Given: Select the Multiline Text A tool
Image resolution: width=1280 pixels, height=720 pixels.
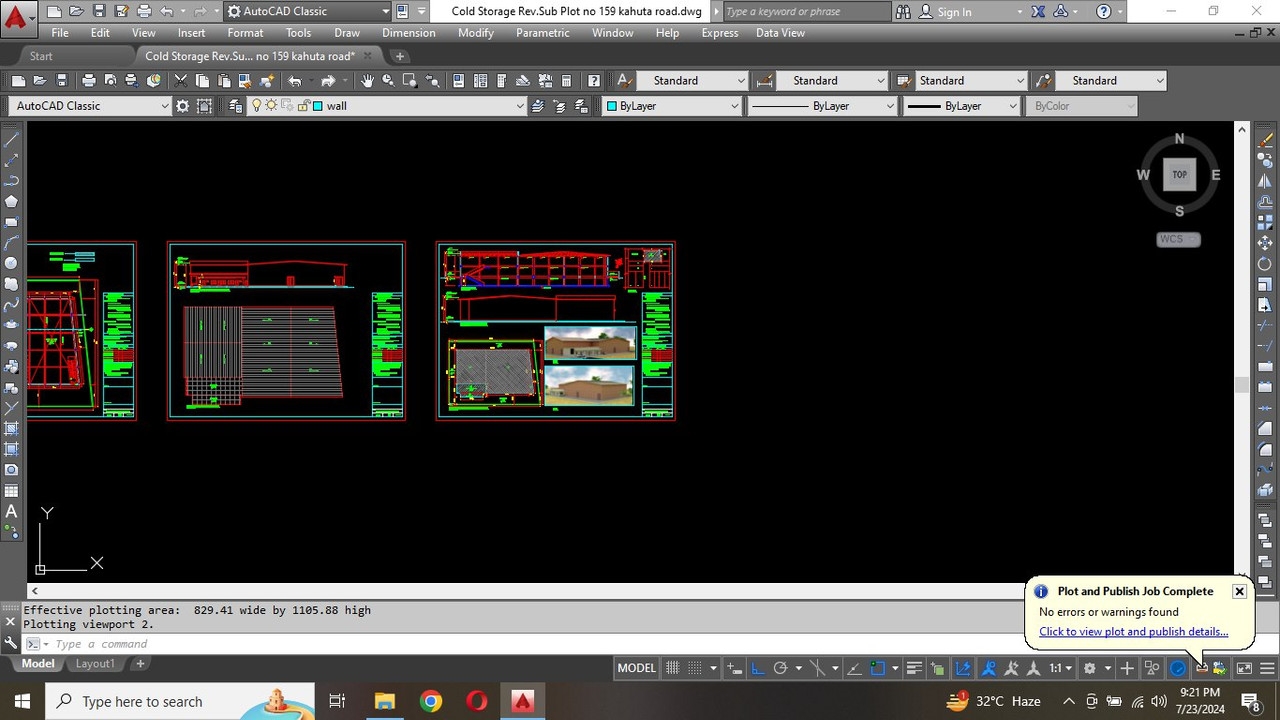Looking at the screenshot, I should [12, 511].
